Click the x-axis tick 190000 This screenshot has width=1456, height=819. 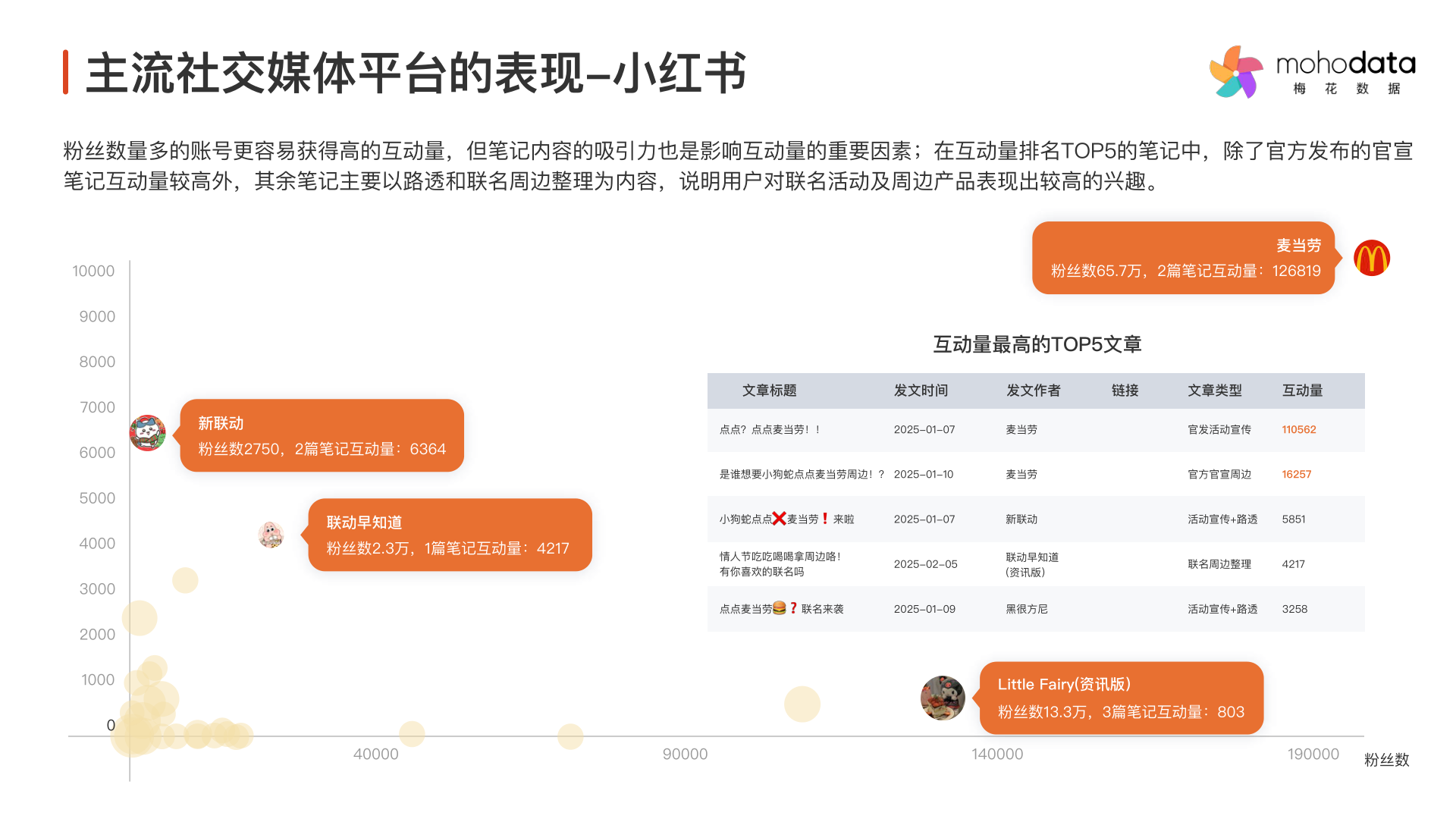click(x=1313, y=754)
